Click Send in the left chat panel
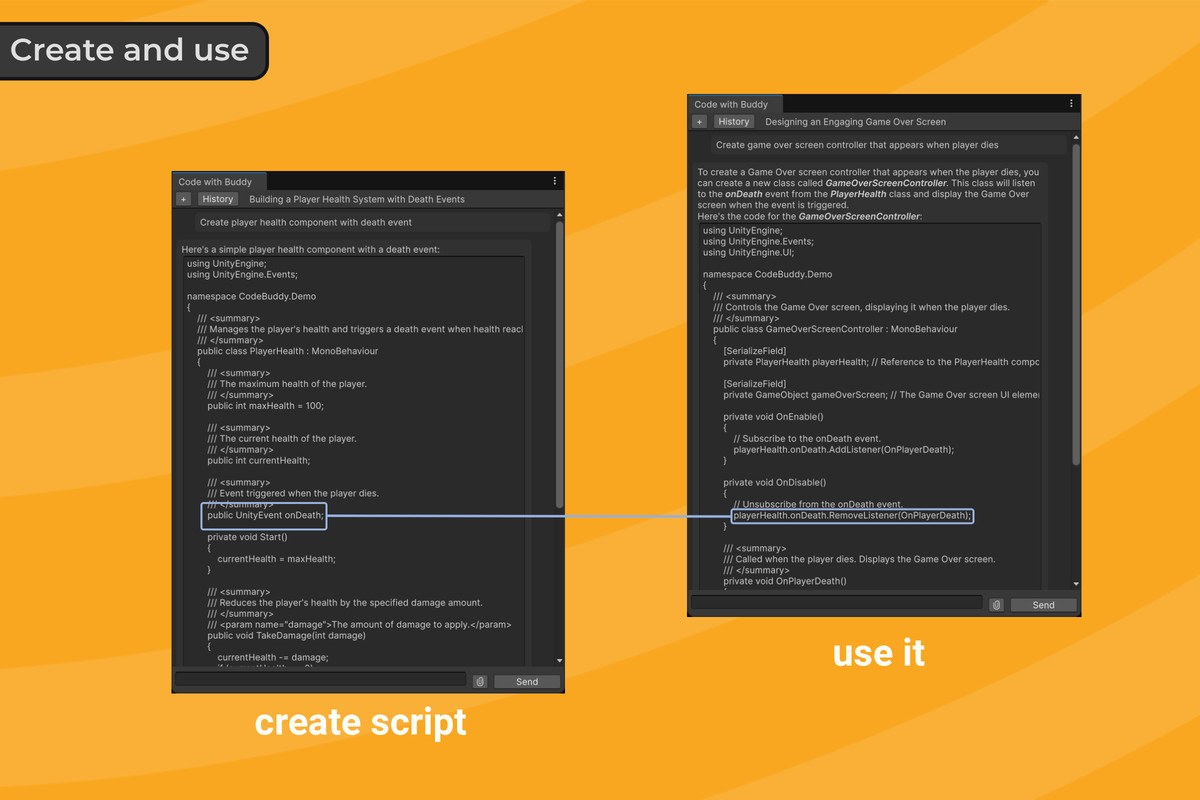The height and width of the screenshot is (800, 1200). click(527, 682)
